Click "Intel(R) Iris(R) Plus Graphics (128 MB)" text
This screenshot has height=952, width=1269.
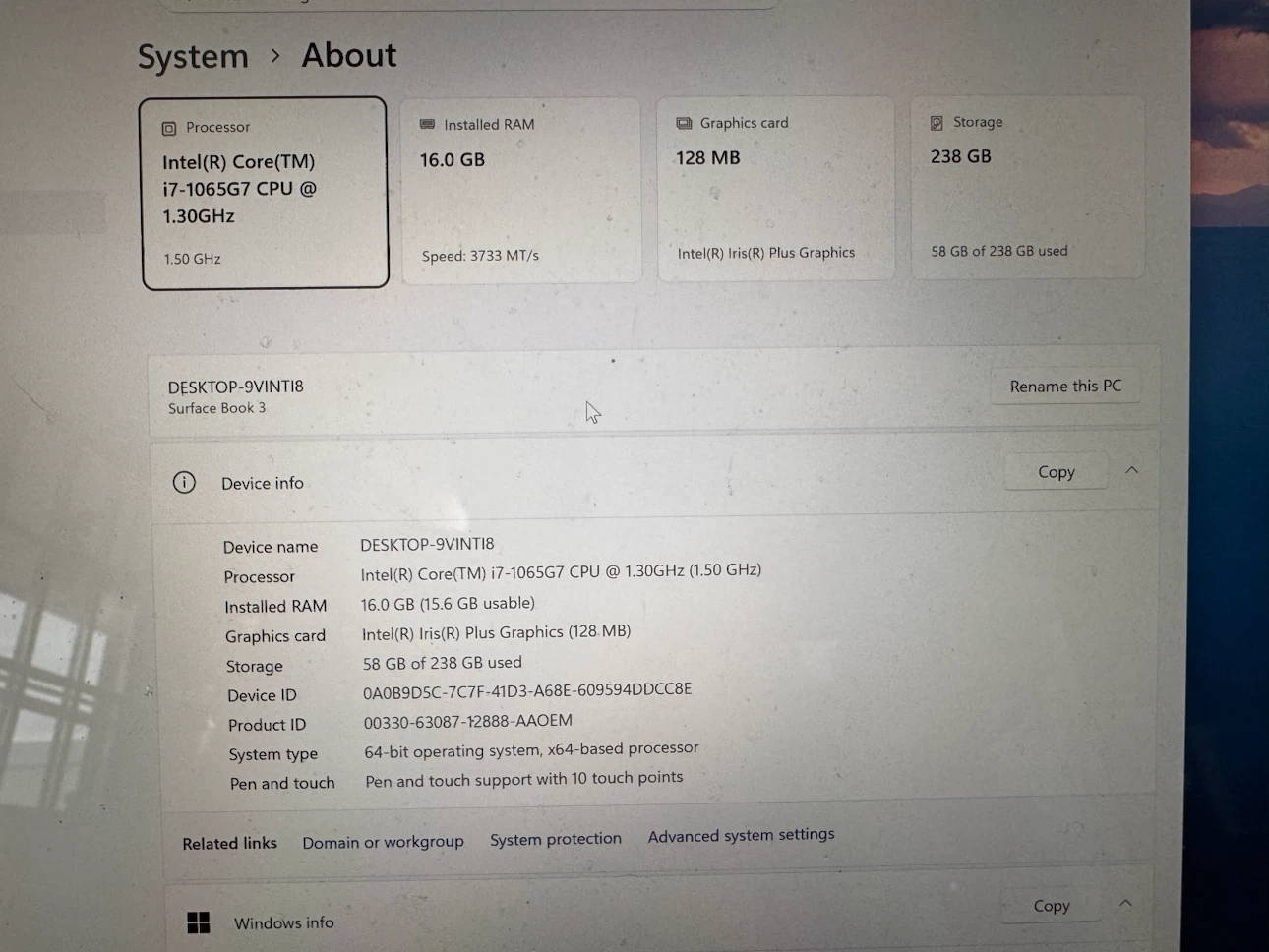point(496,632)
